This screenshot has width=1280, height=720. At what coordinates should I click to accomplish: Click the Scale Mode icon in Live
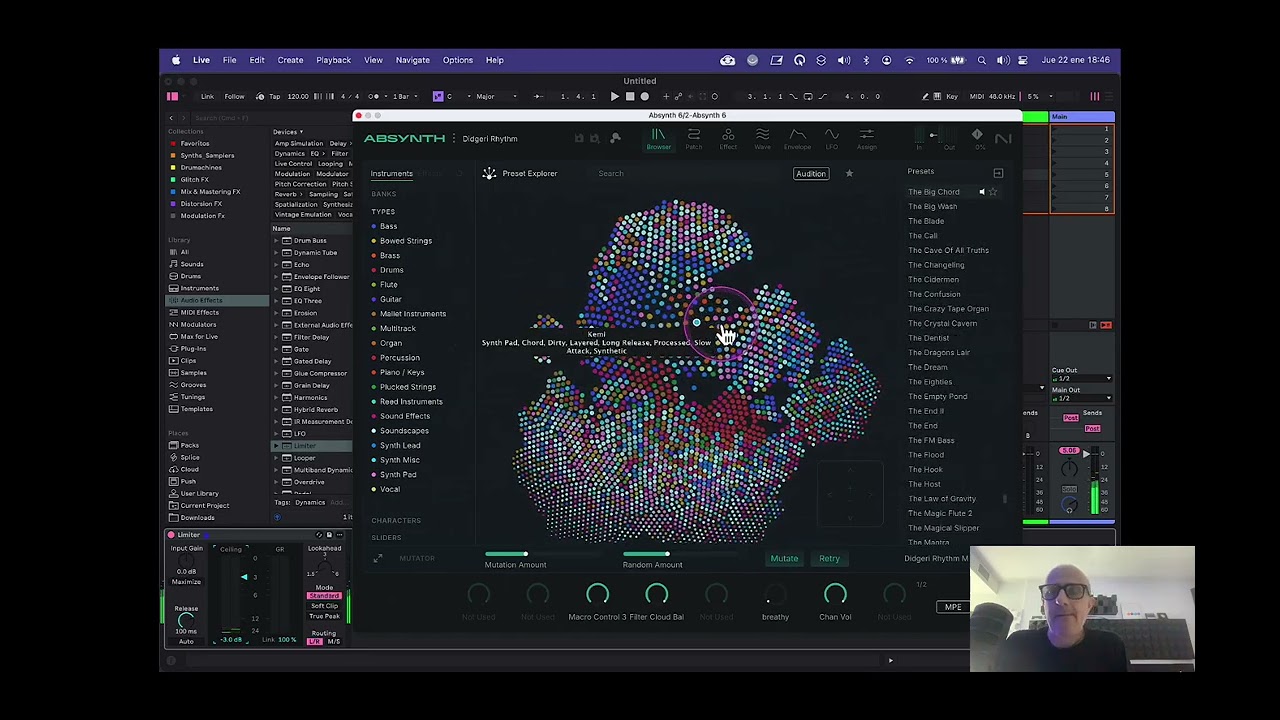pyautogui.click(x=438, y=96)
